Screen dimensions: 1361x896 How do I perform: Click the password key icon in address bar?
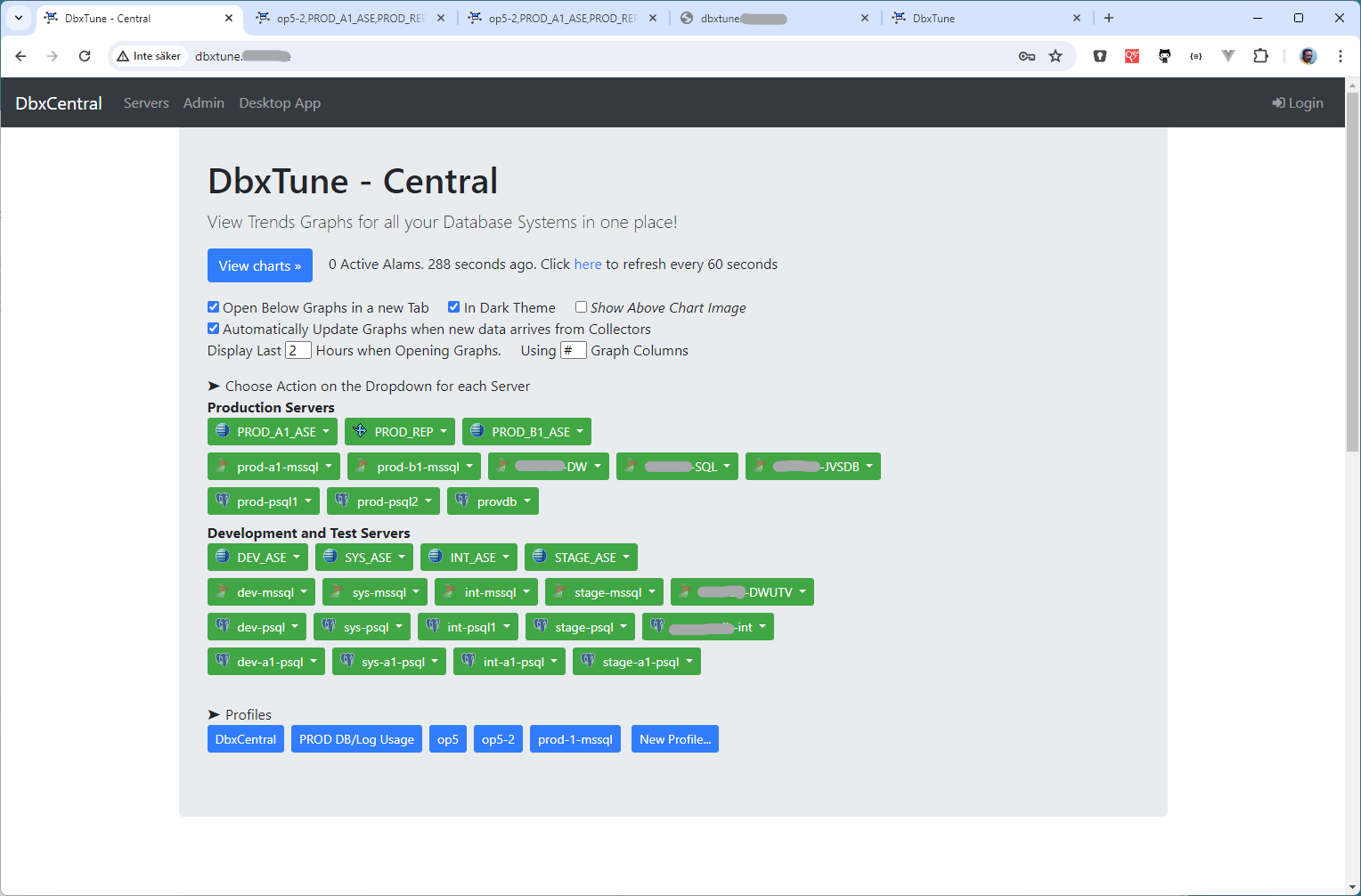click(1027, 56)
